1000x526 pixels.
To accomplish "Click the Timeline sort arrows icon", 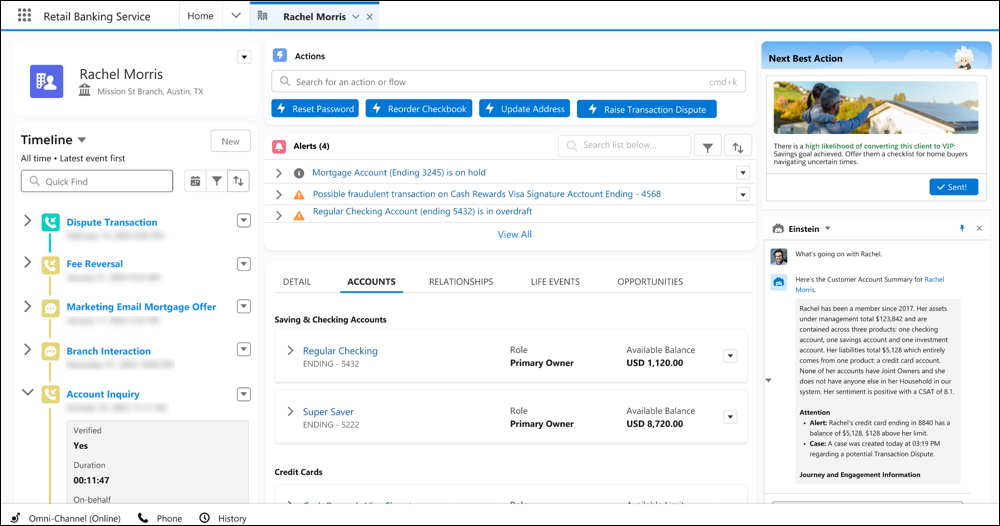I will coord(239,181).
